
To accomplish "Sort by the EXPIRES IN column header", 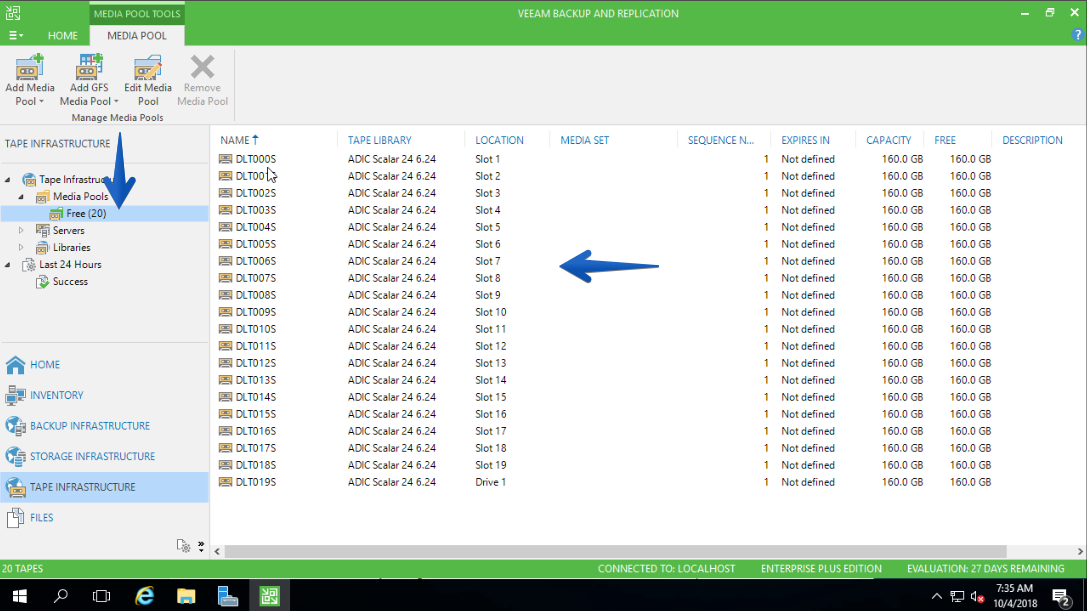I will click(805, 140).
